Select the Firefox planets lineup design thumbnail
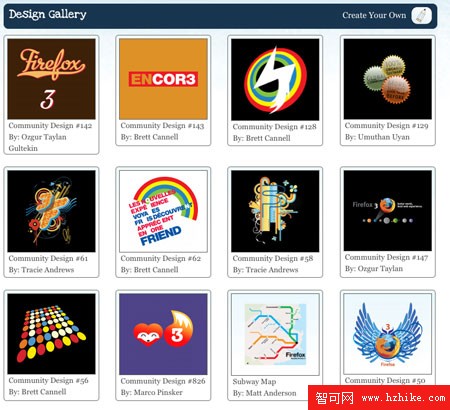The image size is (450, 410). tap(388, 210)
